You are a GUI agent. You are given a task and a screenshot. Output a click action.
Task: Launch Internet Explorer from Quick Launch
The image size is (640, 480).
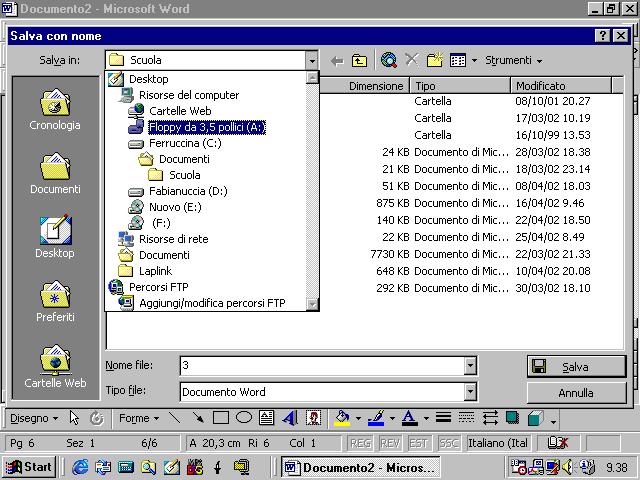tap(80, 467)
